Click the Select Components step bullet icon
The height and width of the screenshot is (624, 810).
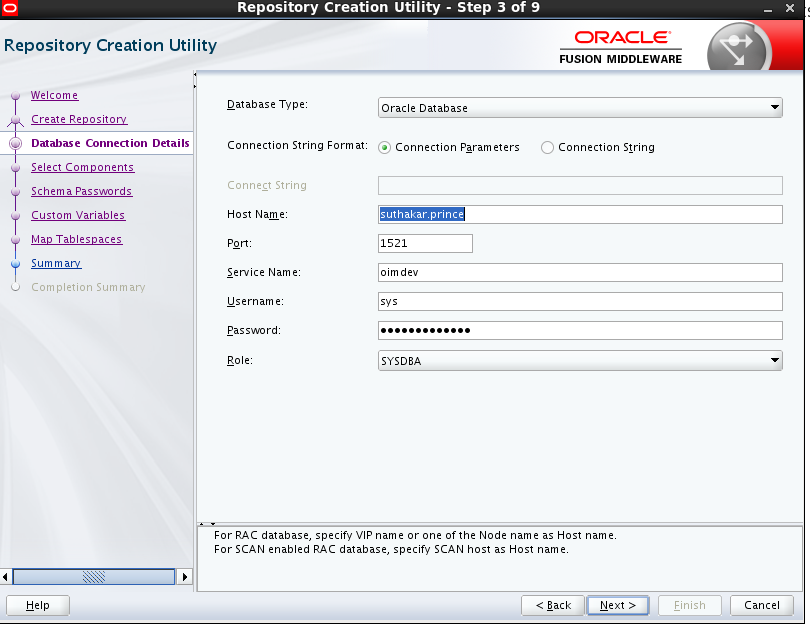tap(15, 168)
